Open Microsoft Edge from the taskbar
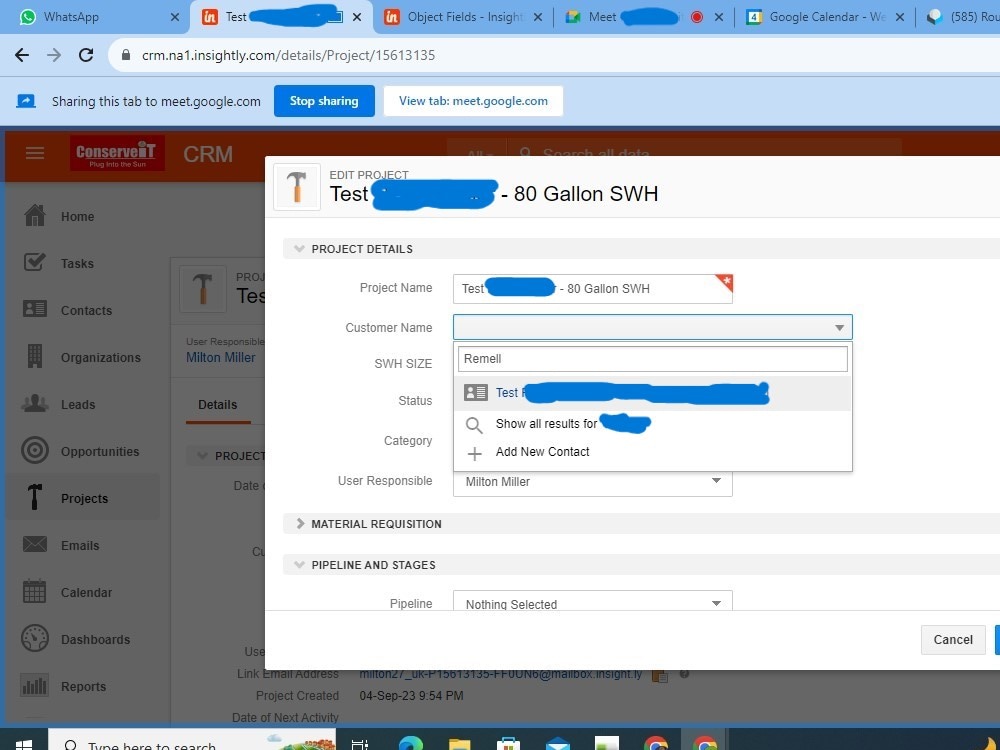The image size is (1000, 750). (410, 744)
